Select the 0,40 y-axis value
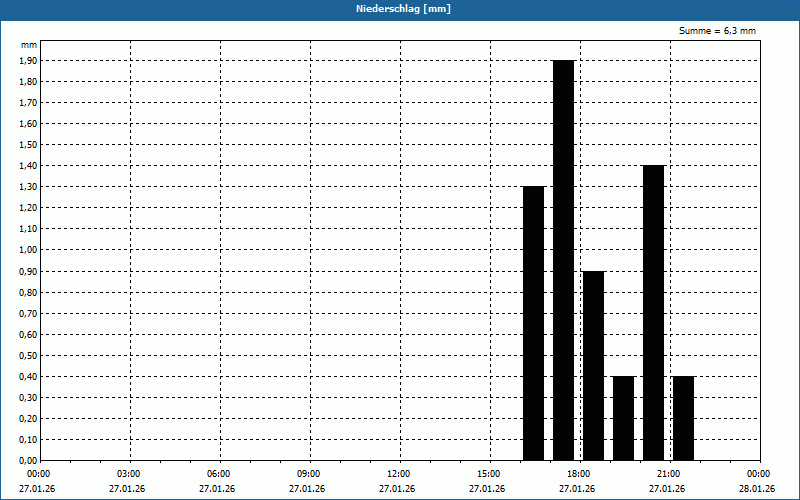The width and height of the screenshot is (800, 500). [x=28, y=377]
